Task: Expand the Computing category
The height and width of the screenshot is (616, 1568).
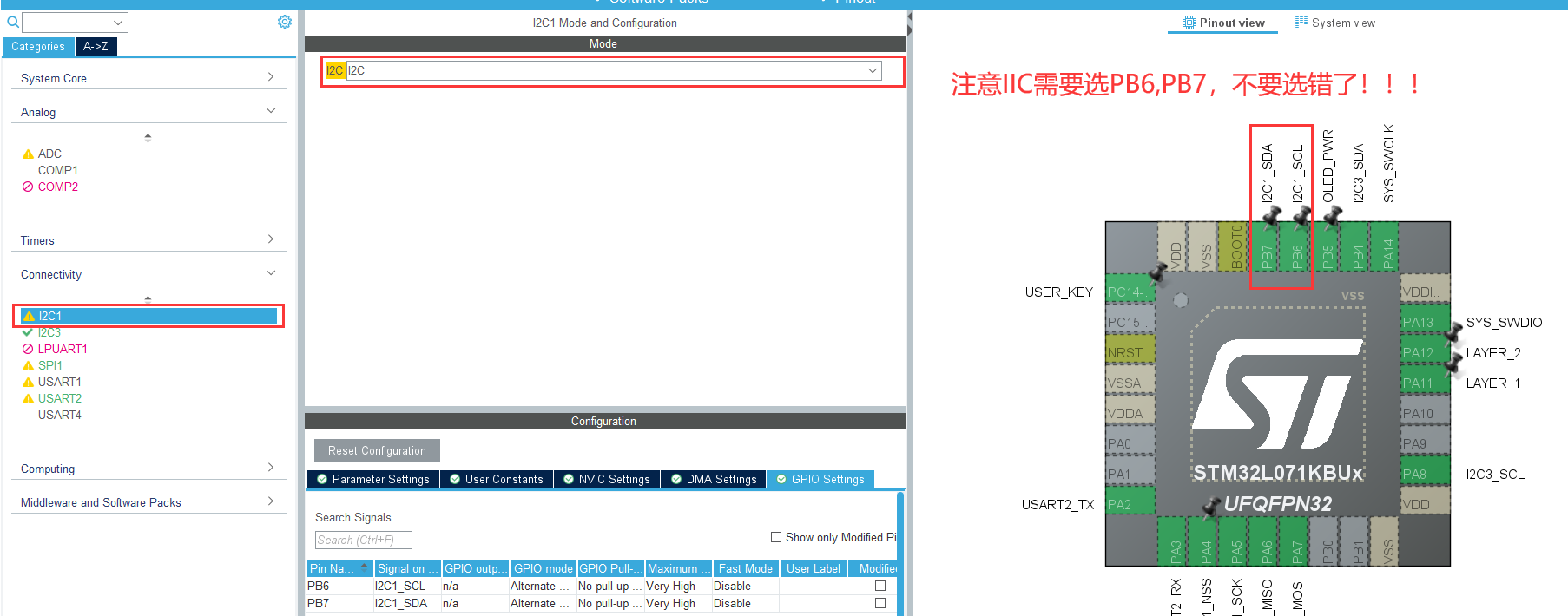Action: tap(148, 469)
